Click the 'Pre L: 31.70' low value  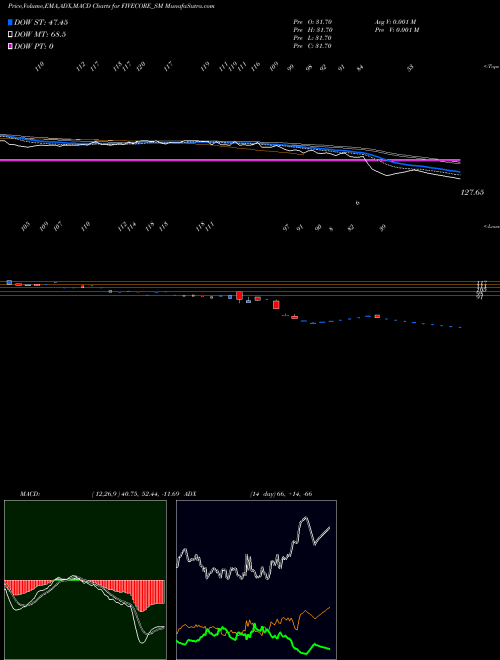pos(313,38)
